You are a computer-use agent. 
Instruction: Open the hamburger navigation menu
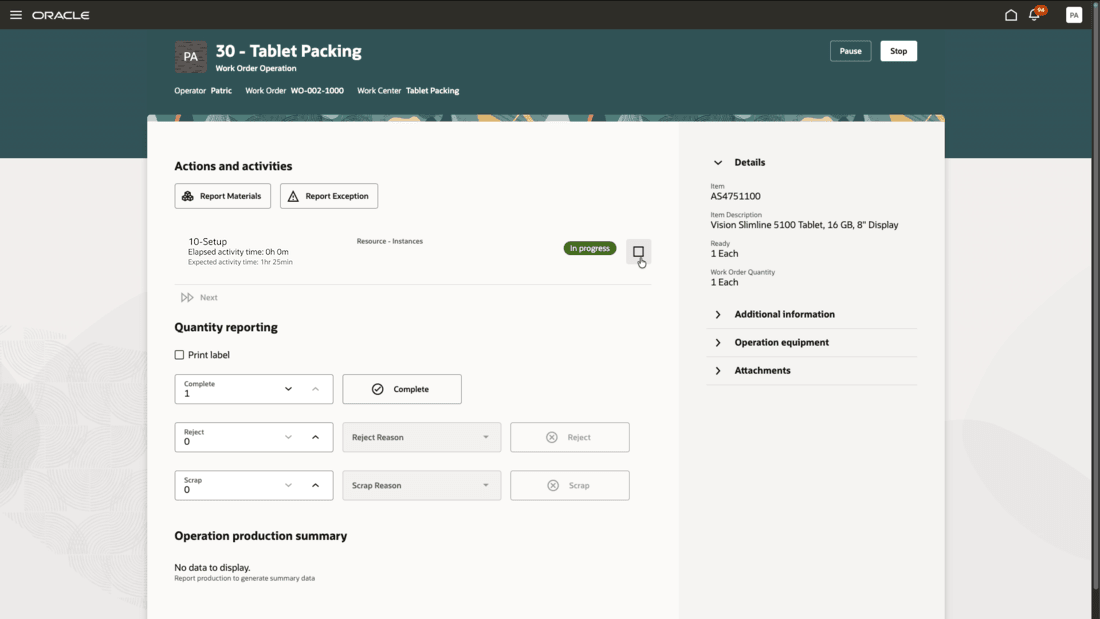(16, 15)
